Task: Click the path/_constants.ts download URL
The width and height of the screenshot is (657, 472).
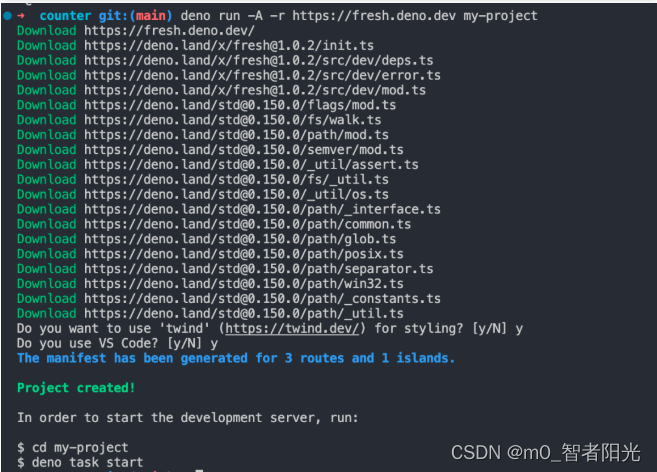Action: point(262,298)
